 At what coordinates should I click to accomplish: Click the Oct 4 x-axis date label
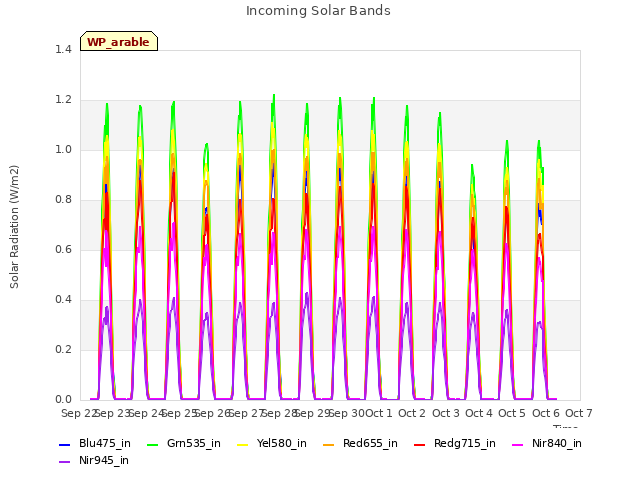(x=479, y=413)
